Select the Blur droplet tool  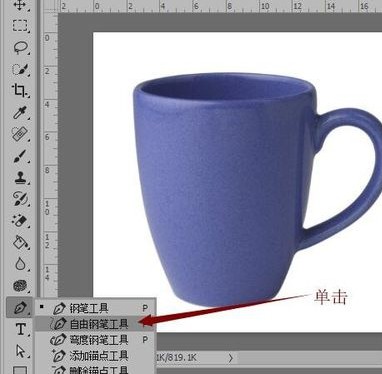click(21, 264)
